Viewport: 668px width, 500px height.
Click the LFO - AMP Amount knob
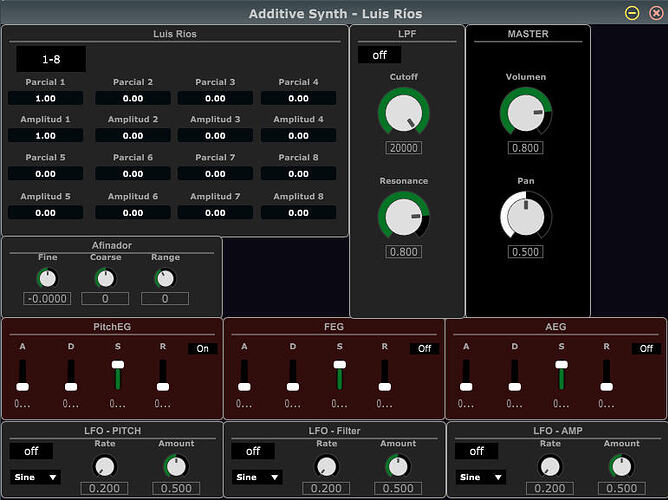[622, 466]
